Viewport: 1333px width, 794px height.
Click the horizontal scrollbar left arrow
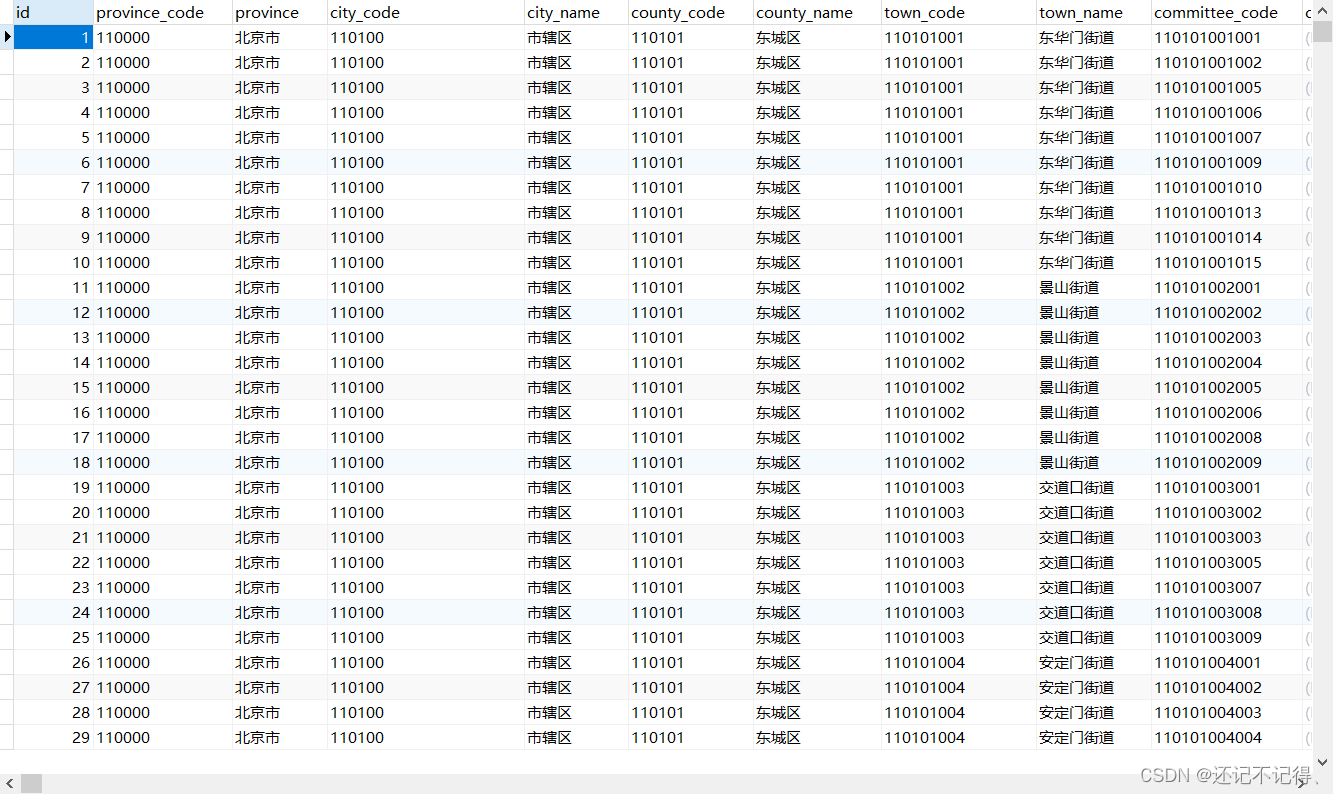(x=9, y=783)
